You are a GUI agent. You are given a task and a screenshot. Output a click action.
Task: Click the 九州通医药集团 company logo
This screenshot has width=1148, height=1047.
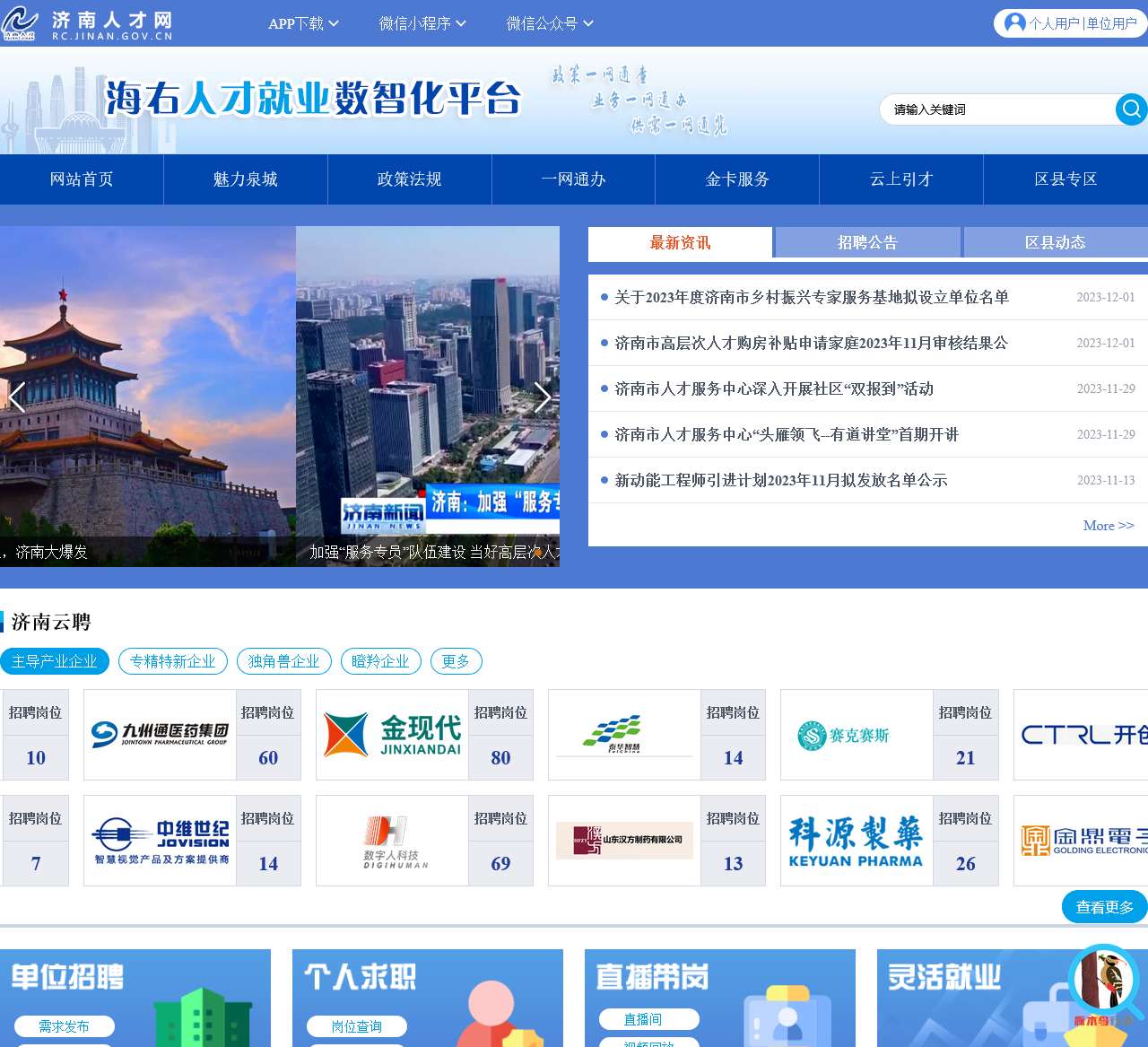[x=159, y=734]
